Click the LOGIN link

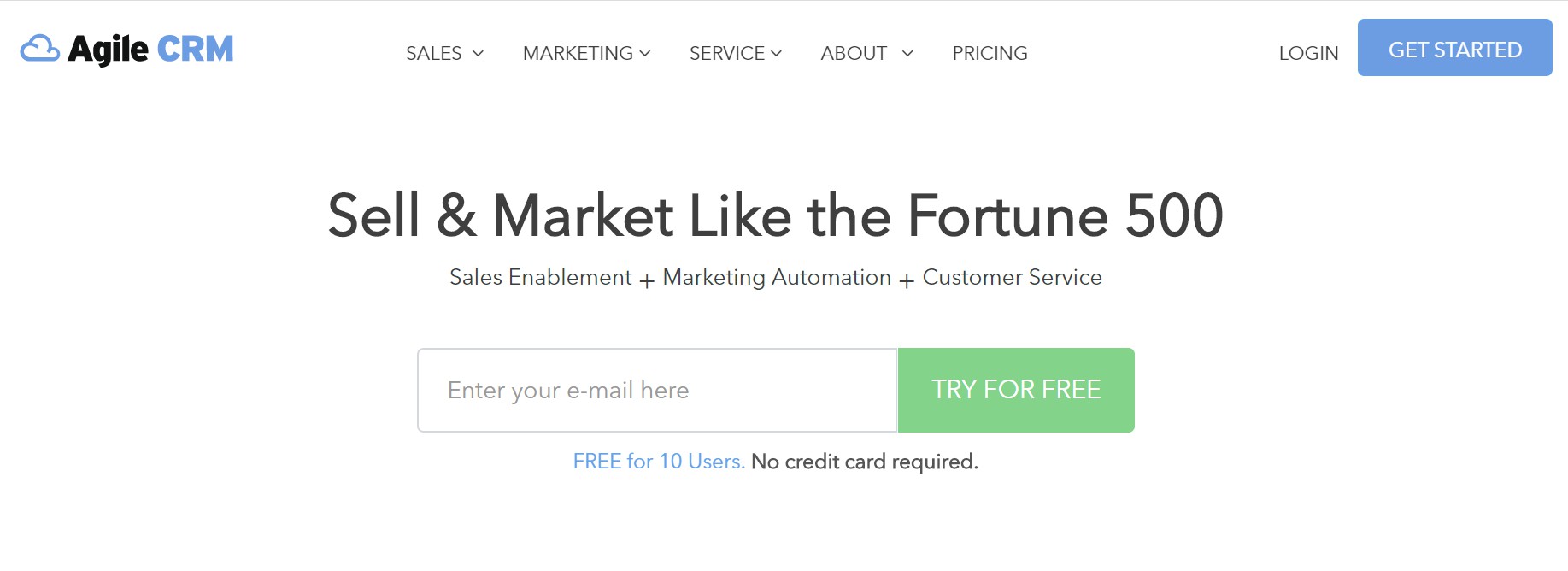tap(1308, 53)
